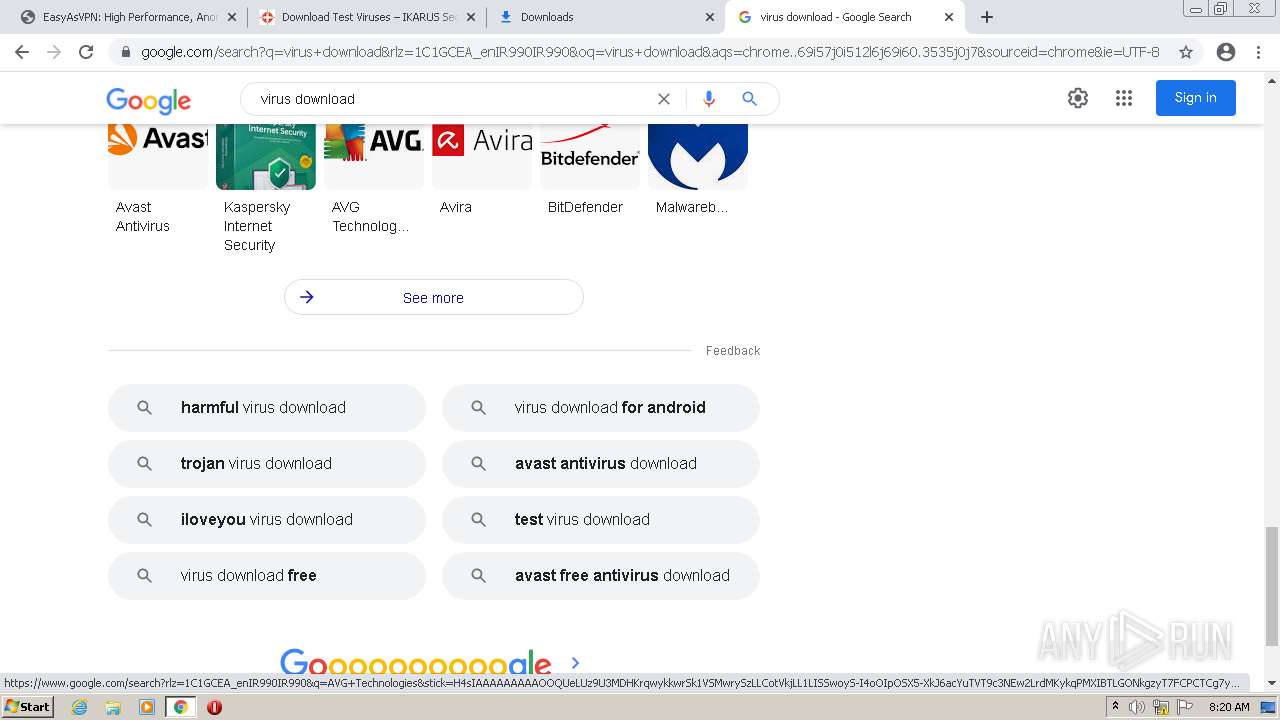Screen dimensions: 1280x720
Task: Sign in to Google
Action: (1196, 98)
